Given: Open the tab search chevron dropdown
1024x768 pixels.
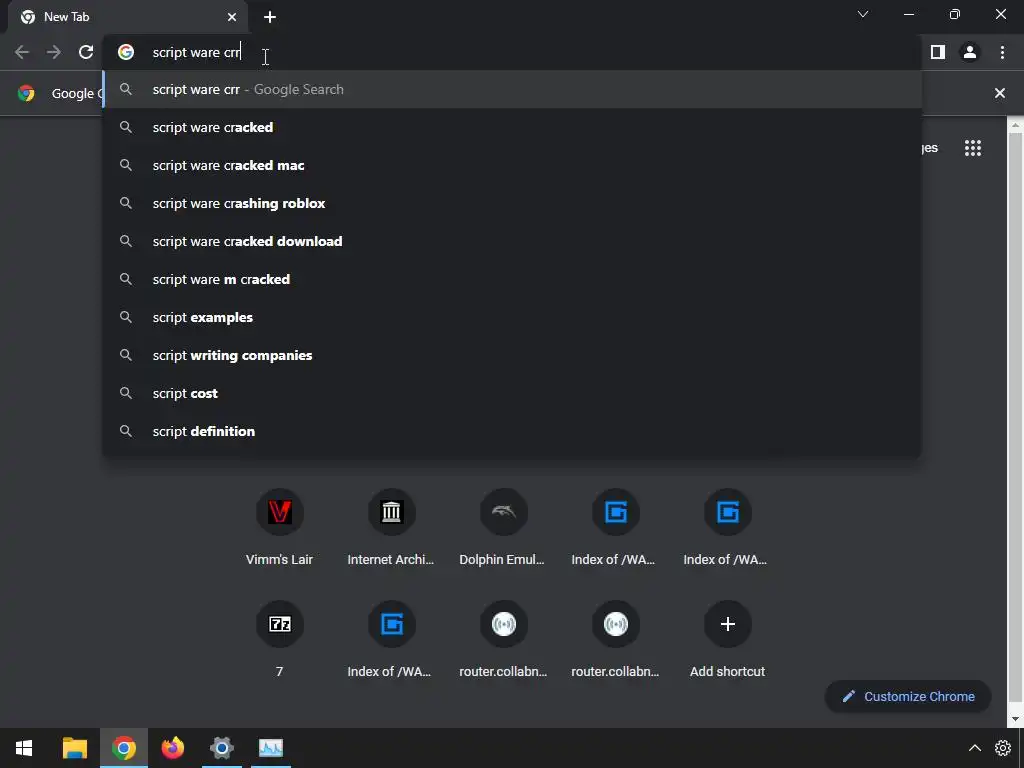Looking at the screenshot, I should tap(863, 14).
